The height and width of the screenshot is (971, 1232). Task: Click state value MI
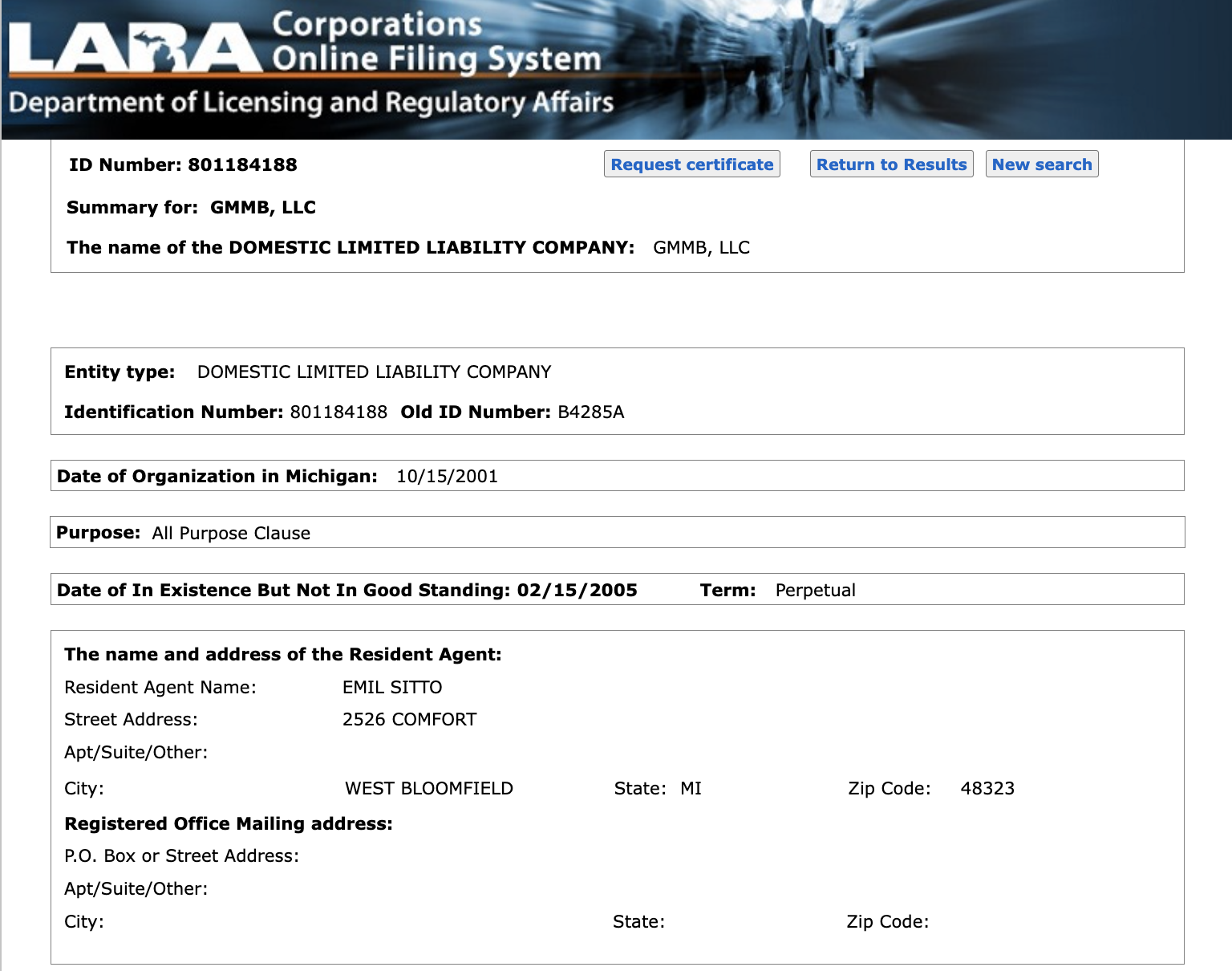(691, 789)
